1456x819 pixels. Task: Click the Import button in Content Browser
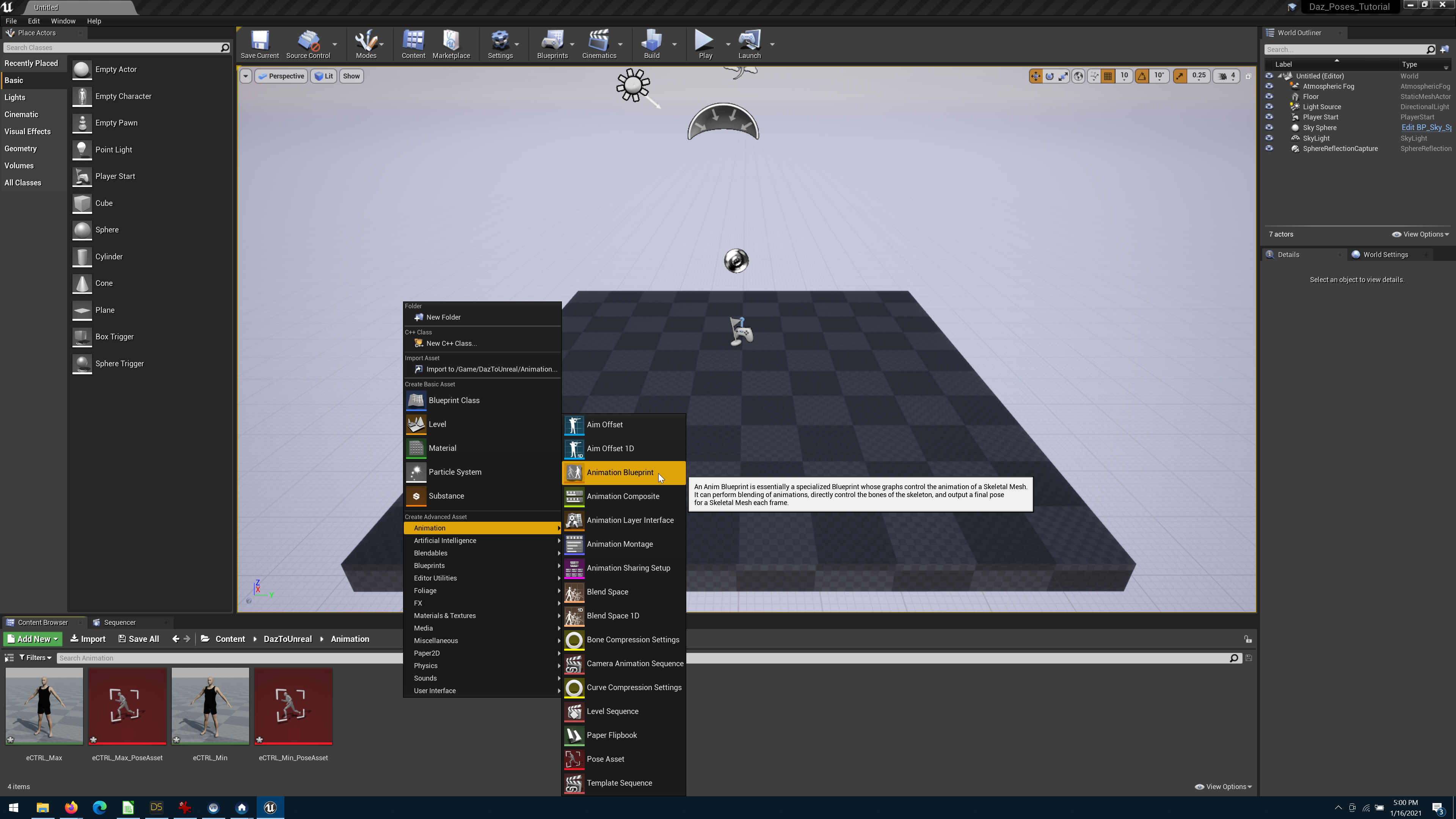pos(88,639)
